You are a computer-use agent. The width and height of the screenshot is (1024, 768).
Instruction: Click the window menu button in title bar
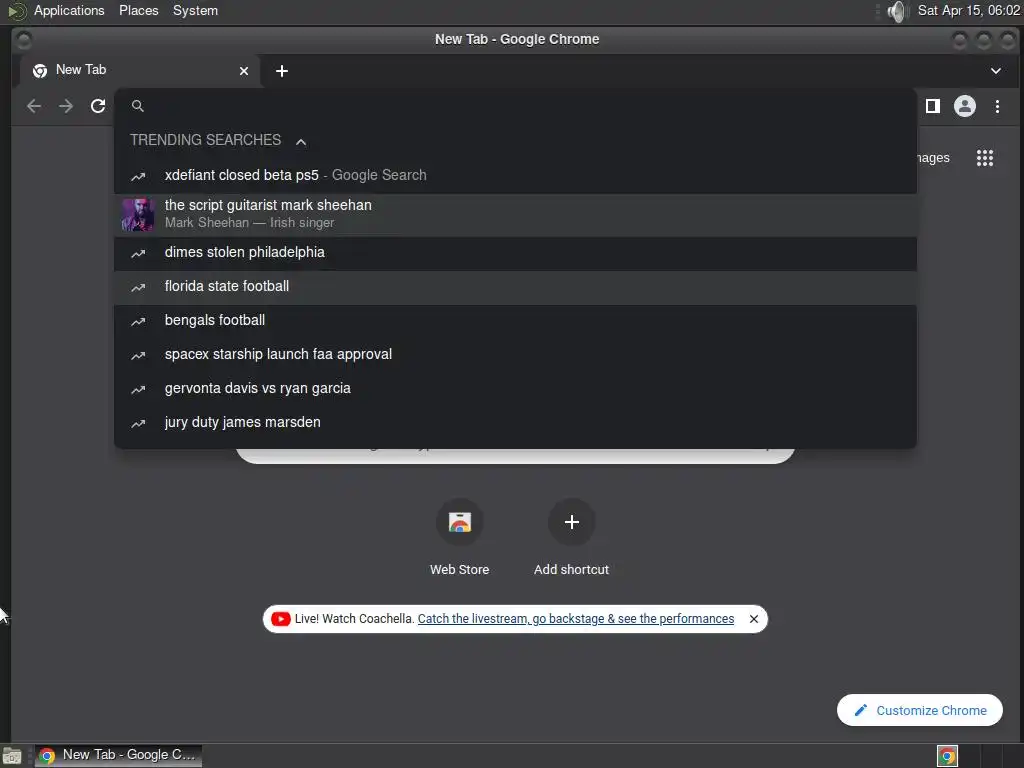(x=24, y=40)
